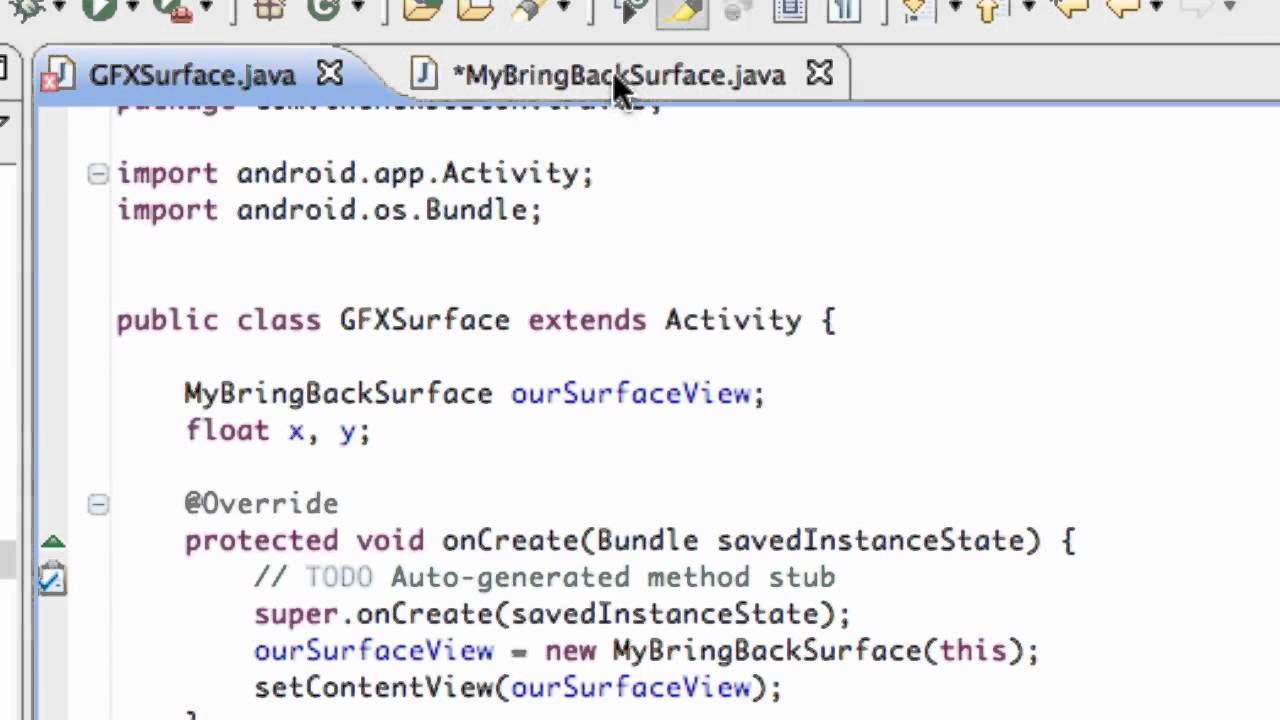1280x720 pixels.
Task: Open the New Java Class dropdown arrow
Action: tap(358, 7)
